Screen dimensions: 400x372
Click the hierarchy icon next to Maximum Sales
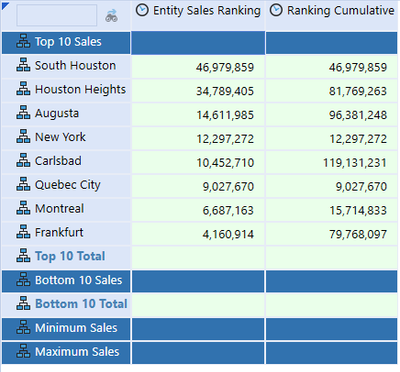[23, 351]
